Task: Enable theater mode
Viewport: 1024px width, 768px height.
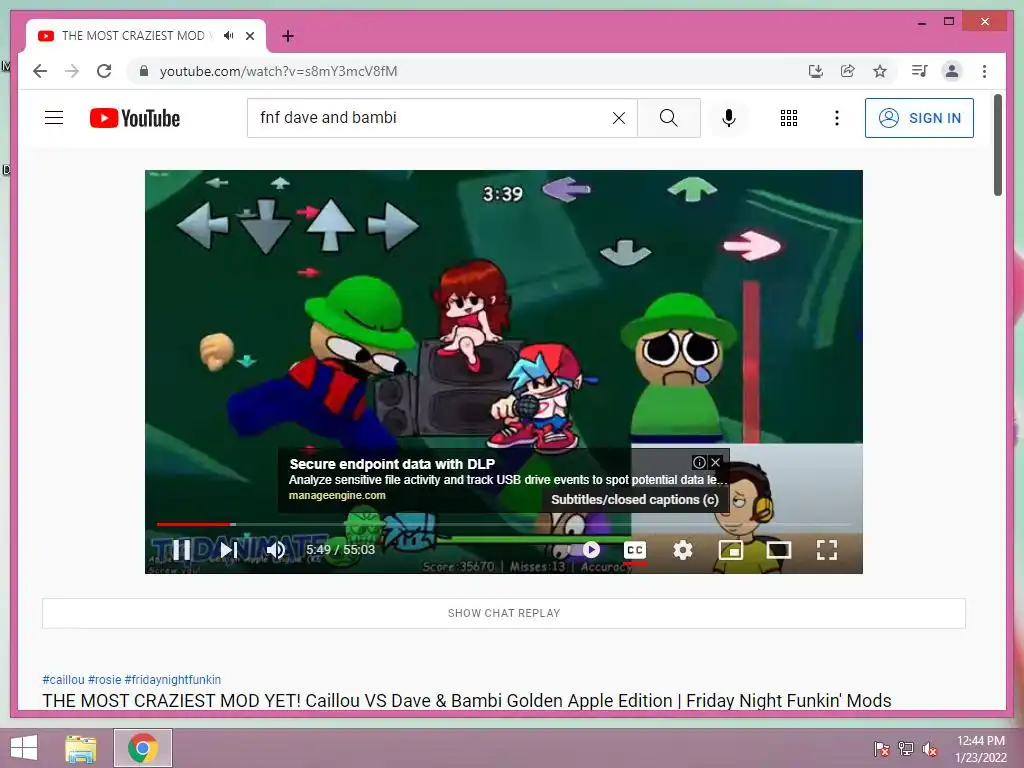Action: click(x=778, y=550)
